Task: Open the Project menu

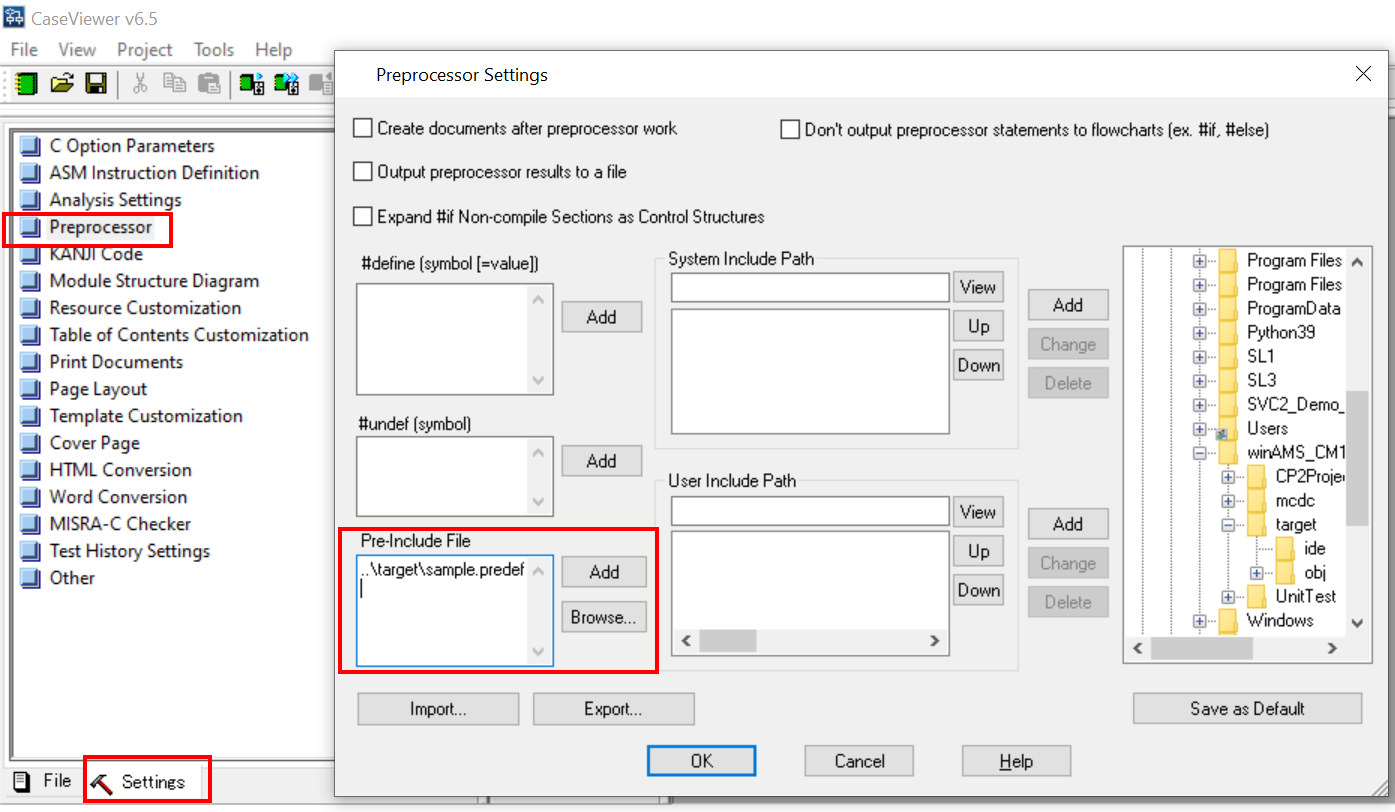Action: coord(145,49)
